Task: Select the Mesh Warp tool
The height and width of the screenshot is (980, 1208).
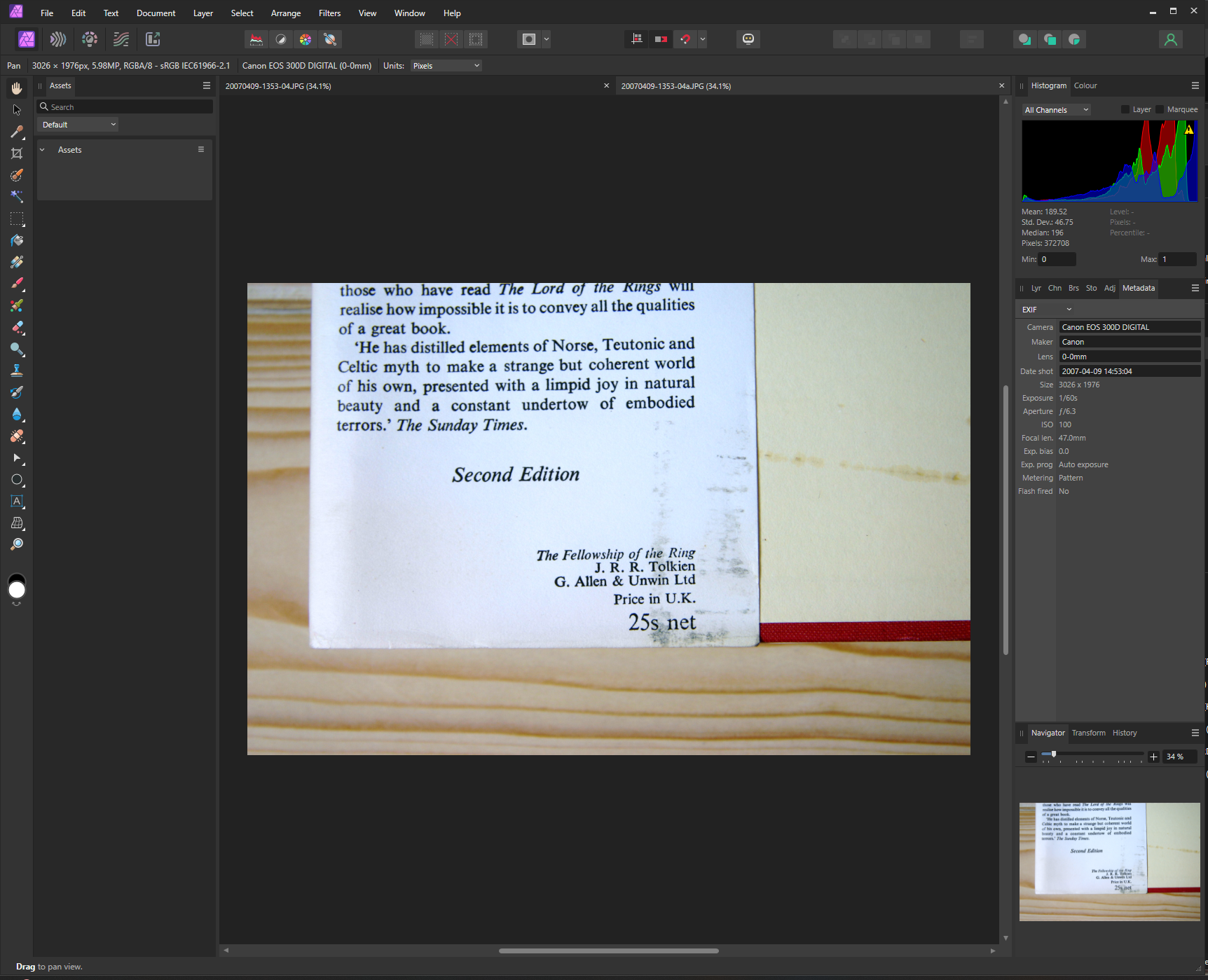Action: 17,523
